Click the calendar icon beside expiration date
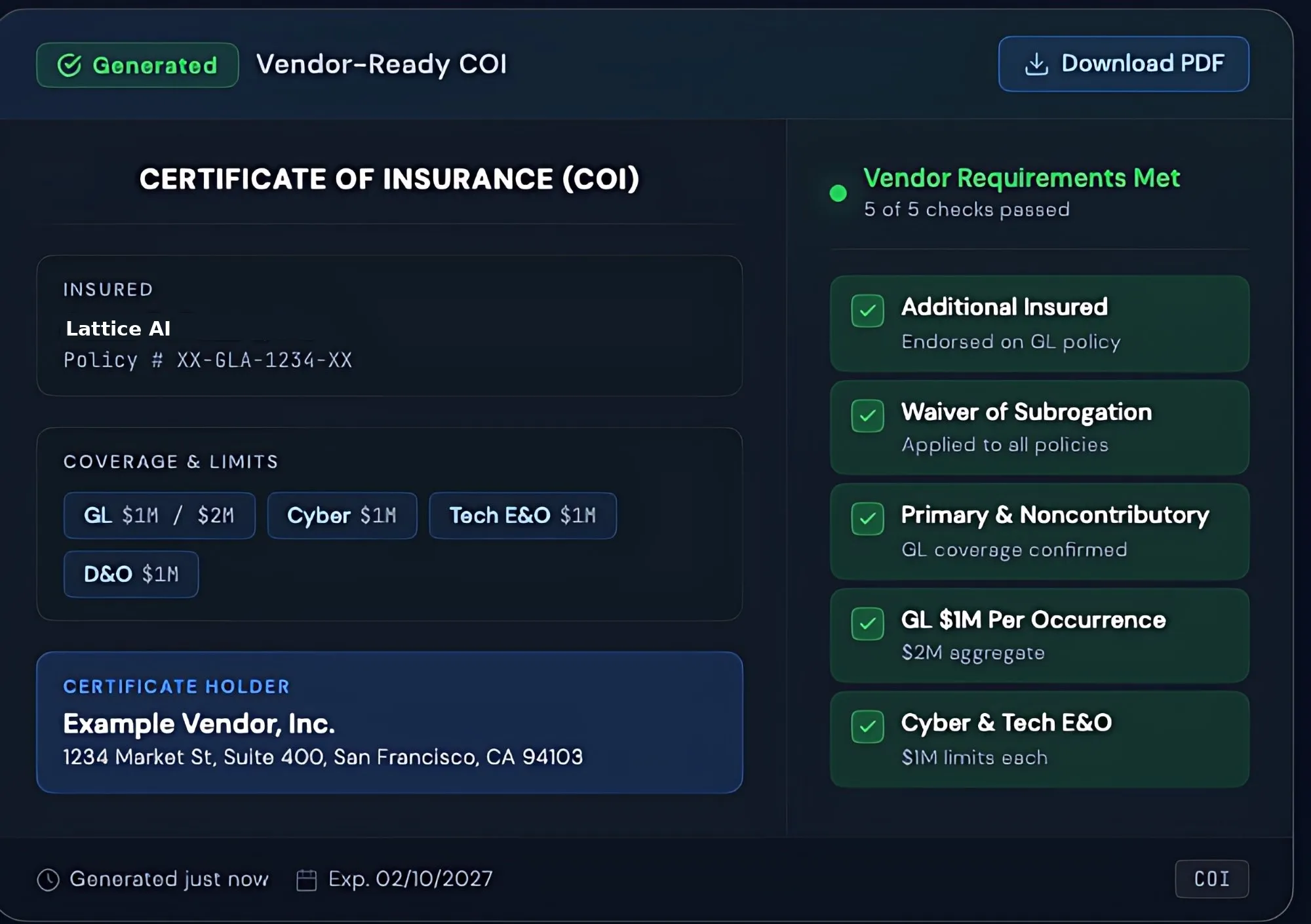The width and height of the screenshot is (1311, 924). coord(307,879)
